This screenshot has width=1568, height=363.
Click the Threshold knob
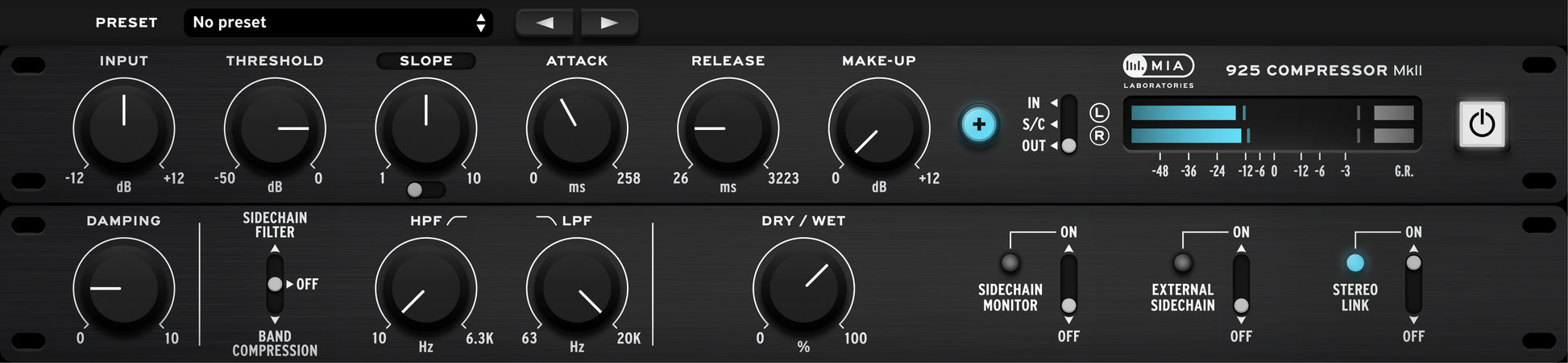point(275,128)
